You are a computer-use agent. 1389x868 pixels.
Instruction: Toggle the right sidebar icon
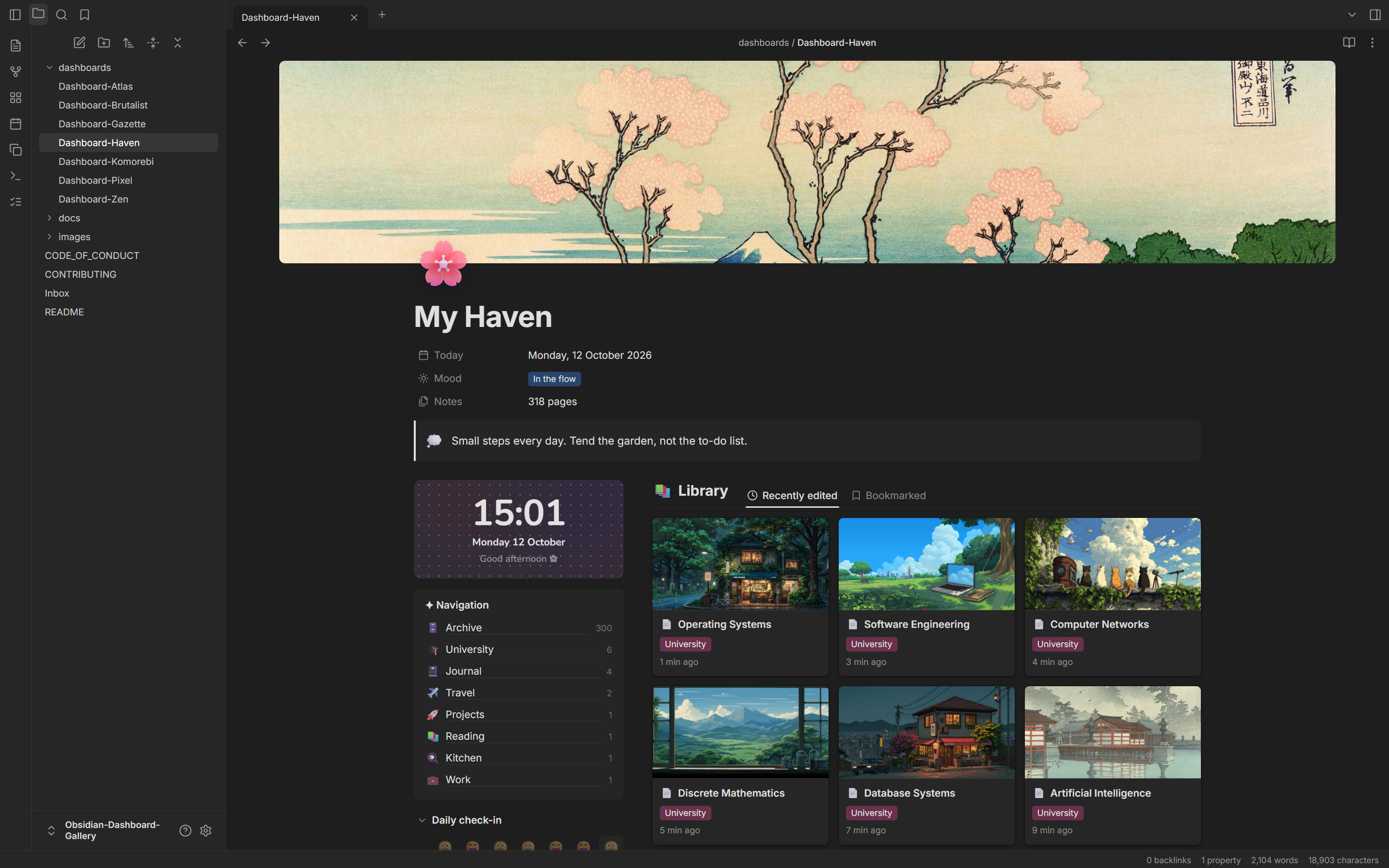pos(1375,15)
